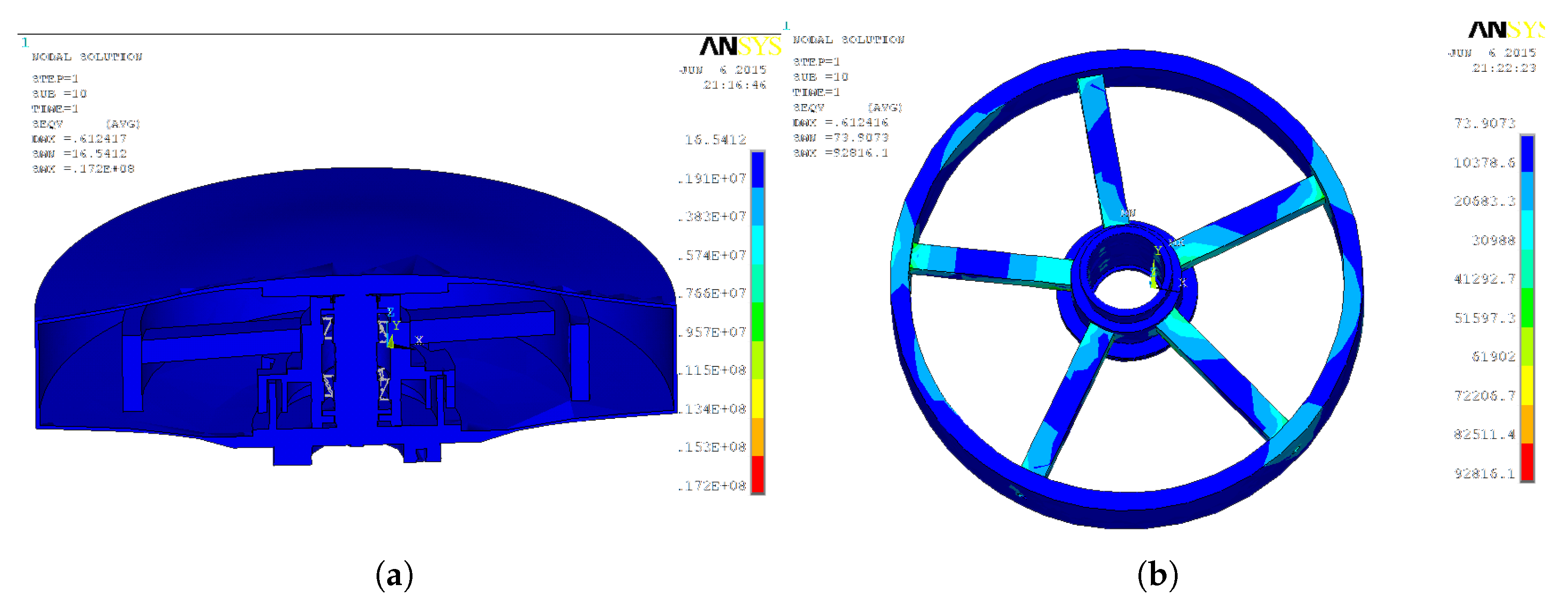Click the red segment of right legend

1527,462
